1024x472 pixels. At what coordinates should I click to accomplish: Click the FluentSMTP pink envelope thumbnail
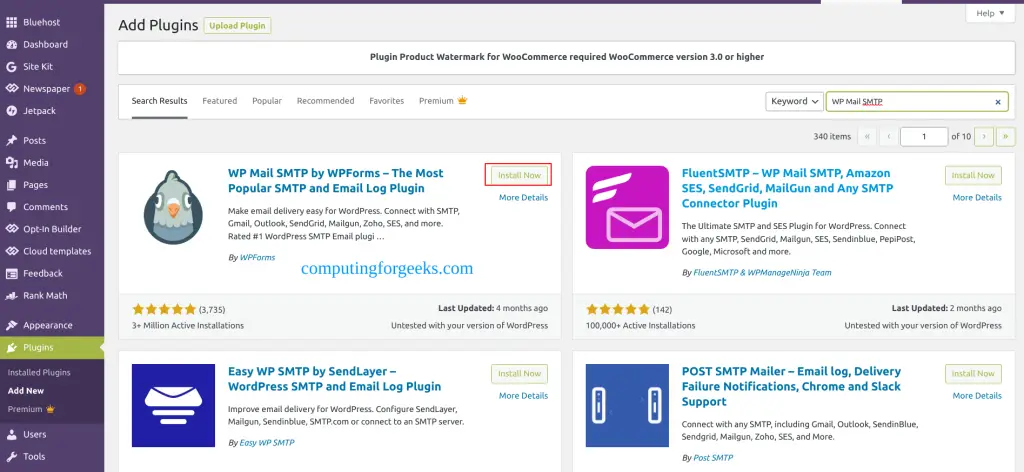click(627, 208)
